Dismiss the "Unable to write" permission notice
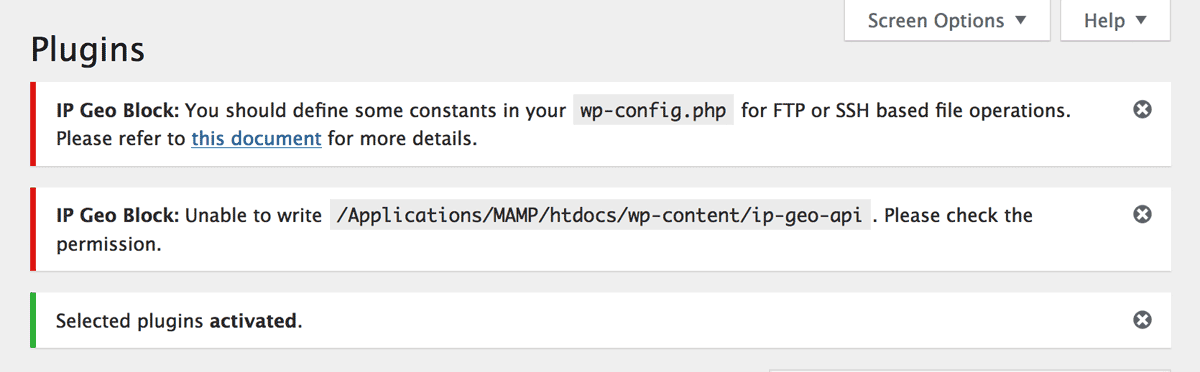The height and width of the screenshot is (372, 1200). [x=1142, y=215]
